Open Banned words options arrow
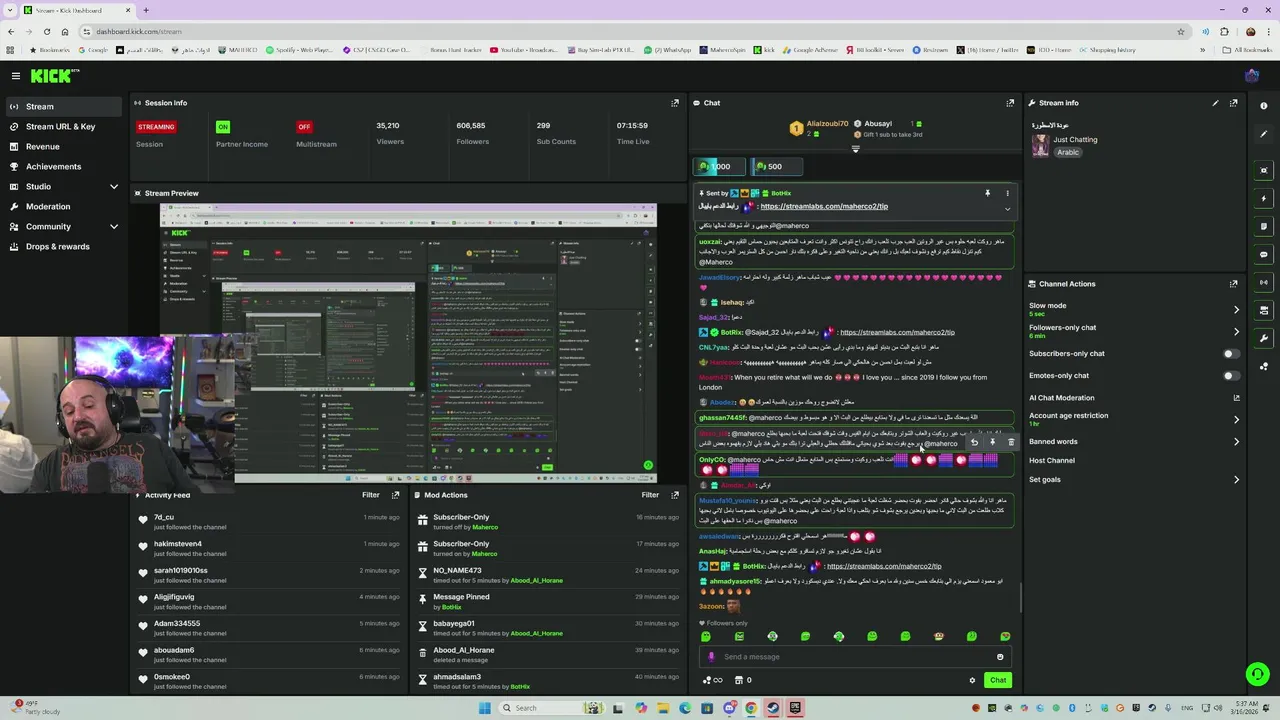Viewport: 1280px width, 720px height. [1236, 442]
